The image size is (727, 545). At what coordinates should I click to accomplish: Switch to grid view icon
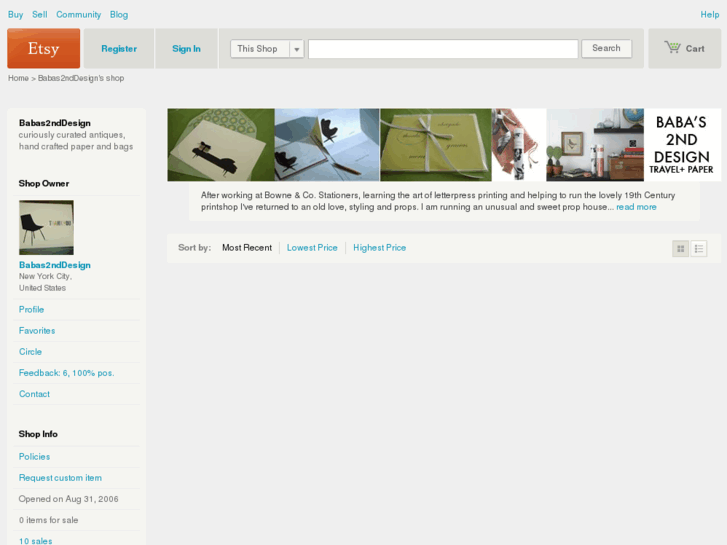[x=681, y=249]
